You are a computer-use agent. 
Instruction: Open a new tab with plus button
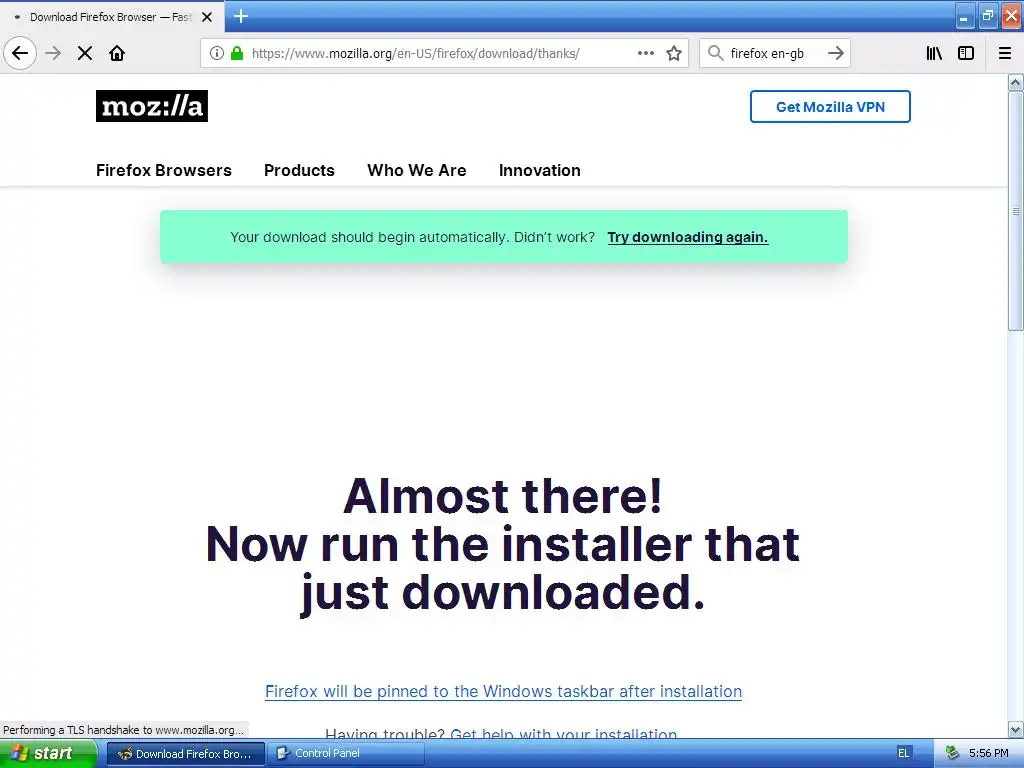(241, 16)
